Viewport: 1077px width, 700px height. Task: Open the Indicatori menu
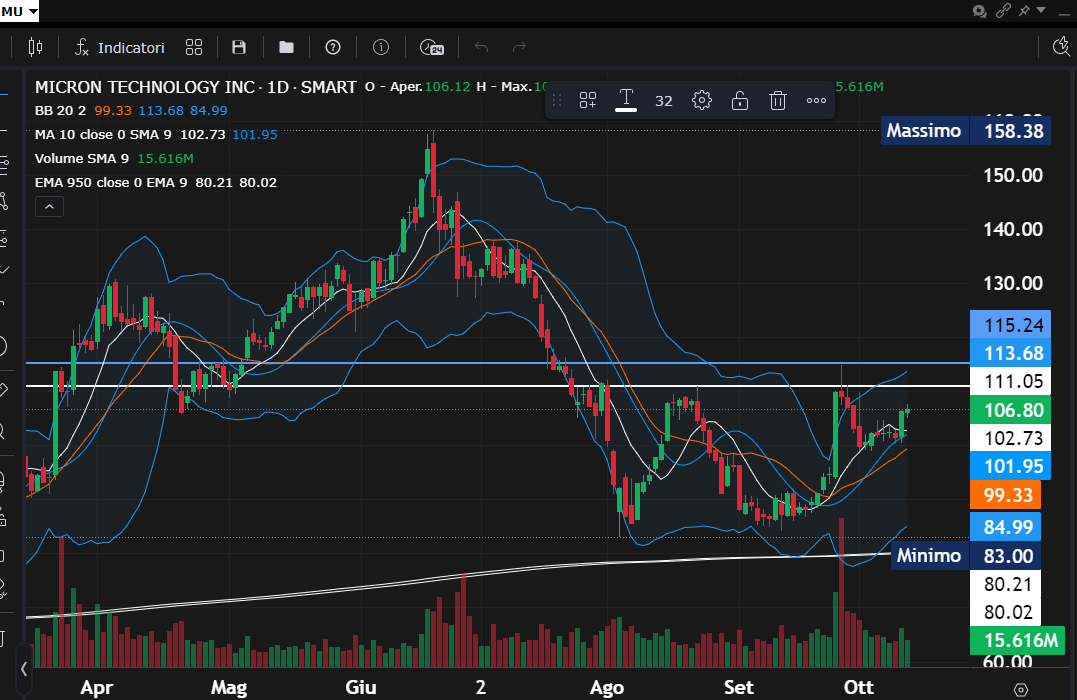click(x=120, y=47)
